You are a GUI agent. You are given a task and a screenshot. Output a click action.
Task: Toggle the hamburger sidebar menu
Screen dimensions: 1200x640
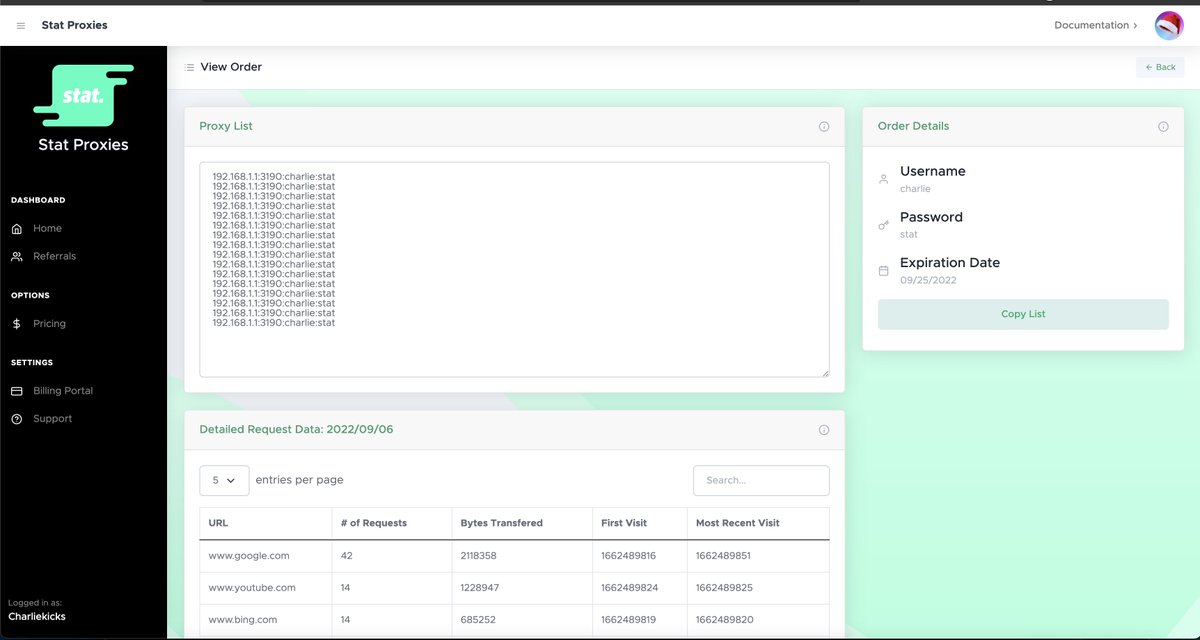tap(21, 25)
